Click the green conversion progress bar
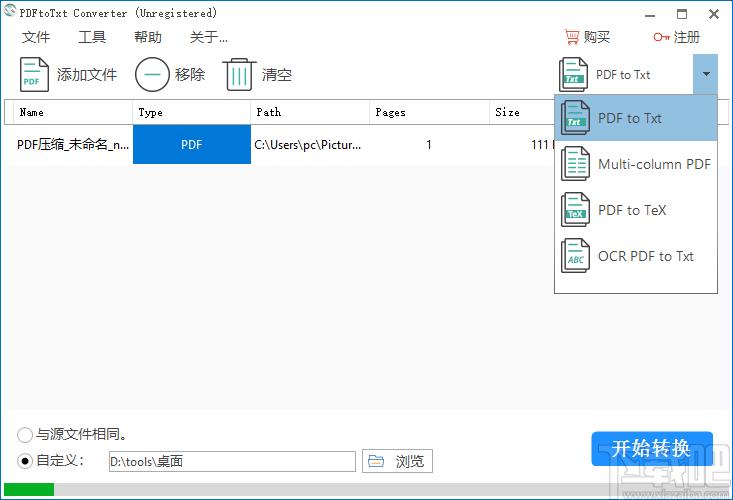The width and height of the screenshot is (733, 500). click(x=29, y=489)
